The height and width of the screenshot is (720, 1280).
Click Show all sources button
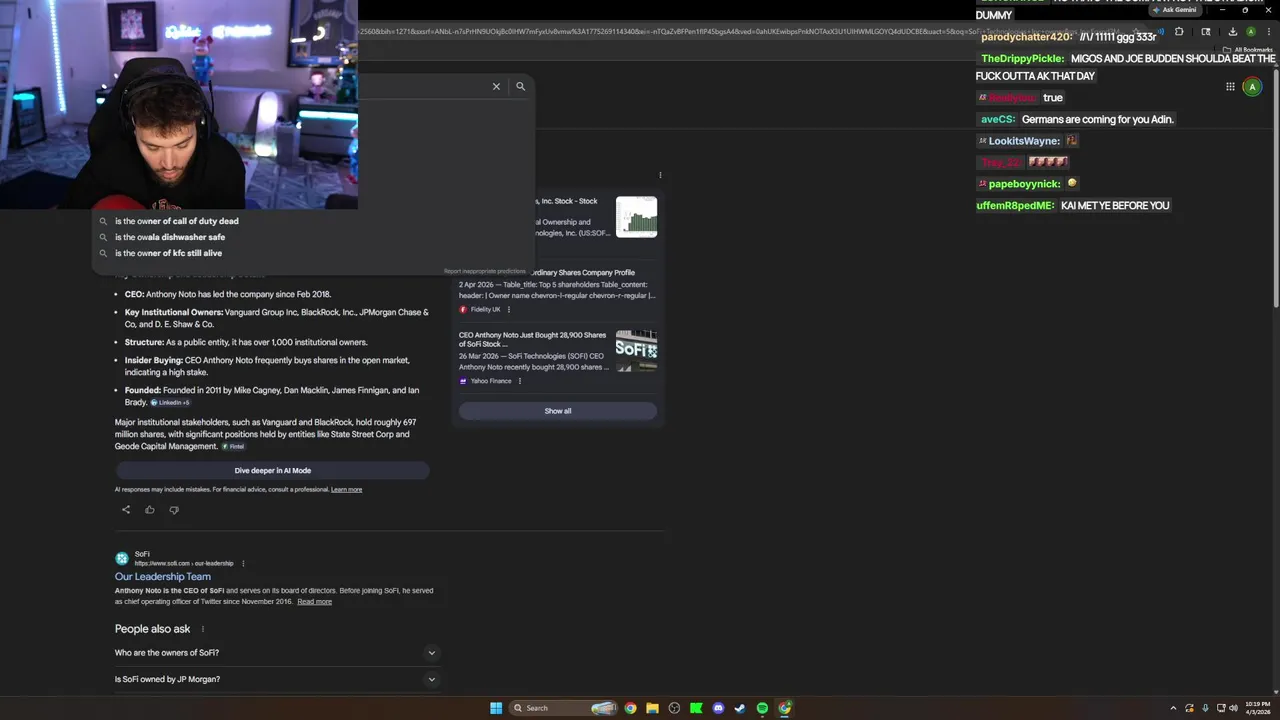pyautogui.click(x=558, y=411)
